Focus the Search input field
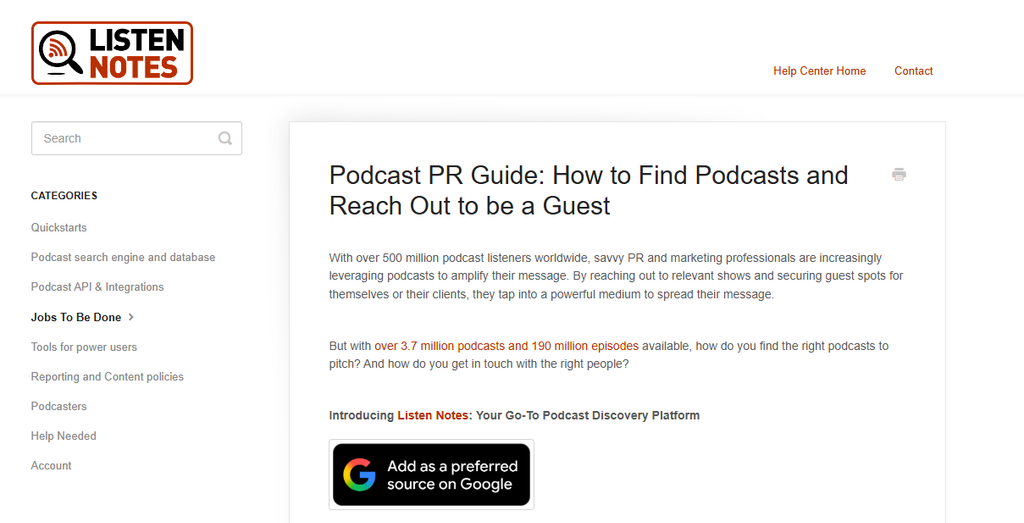Image resolution: width=1024 pixels, height=523 pixels. pyautogui.click(x=136, y=138)
